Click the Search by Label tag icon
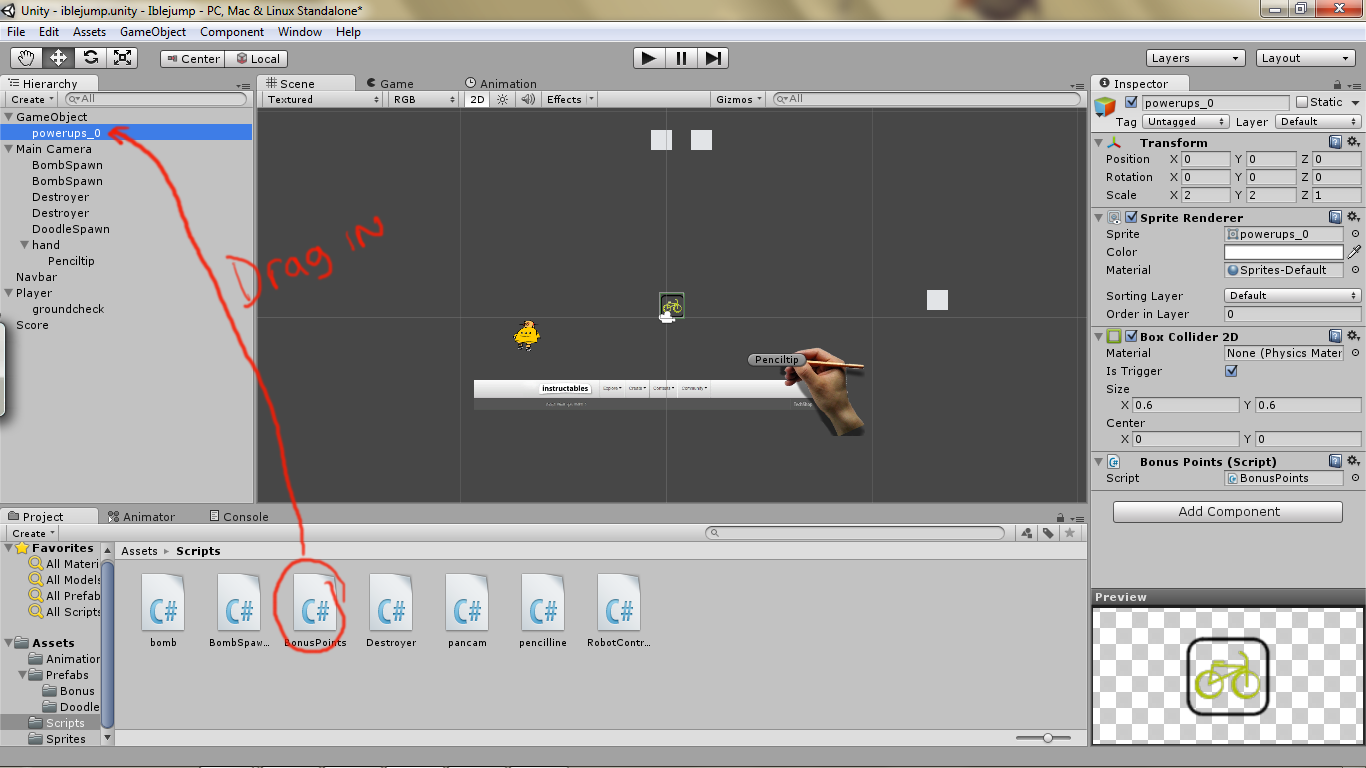The height and width of the screenshot is (768, 1366). click(x=1048, y=533)
